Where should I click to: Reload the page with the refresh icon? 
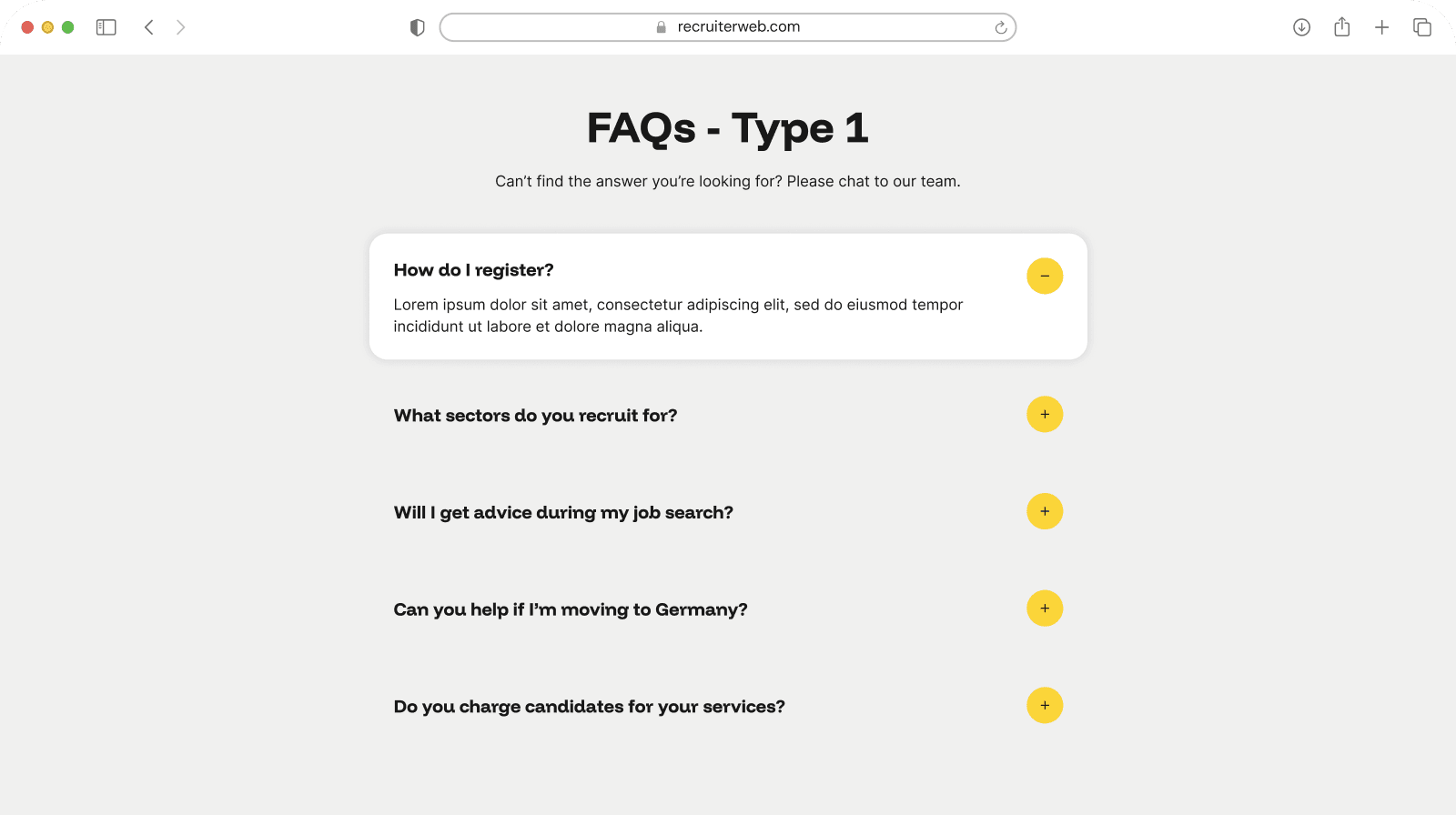(1001, 27)
